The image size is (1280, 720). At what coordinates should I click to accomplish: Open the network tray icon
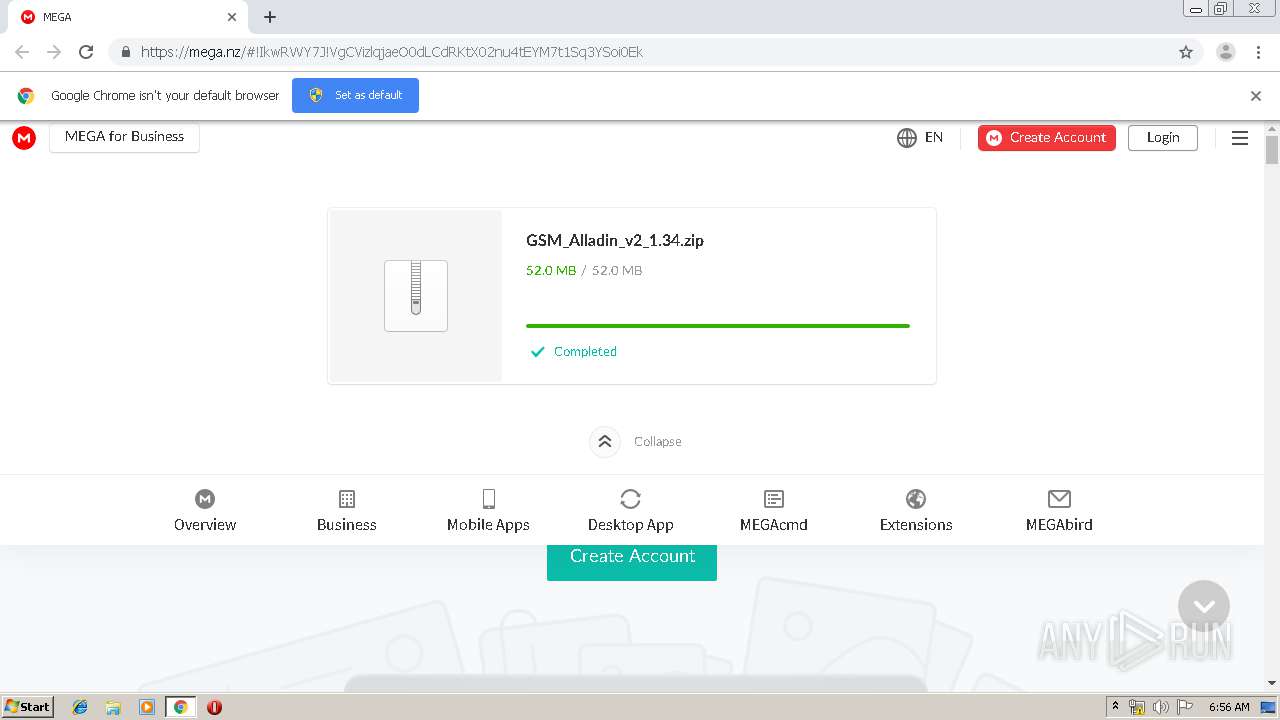(1137, 707)
